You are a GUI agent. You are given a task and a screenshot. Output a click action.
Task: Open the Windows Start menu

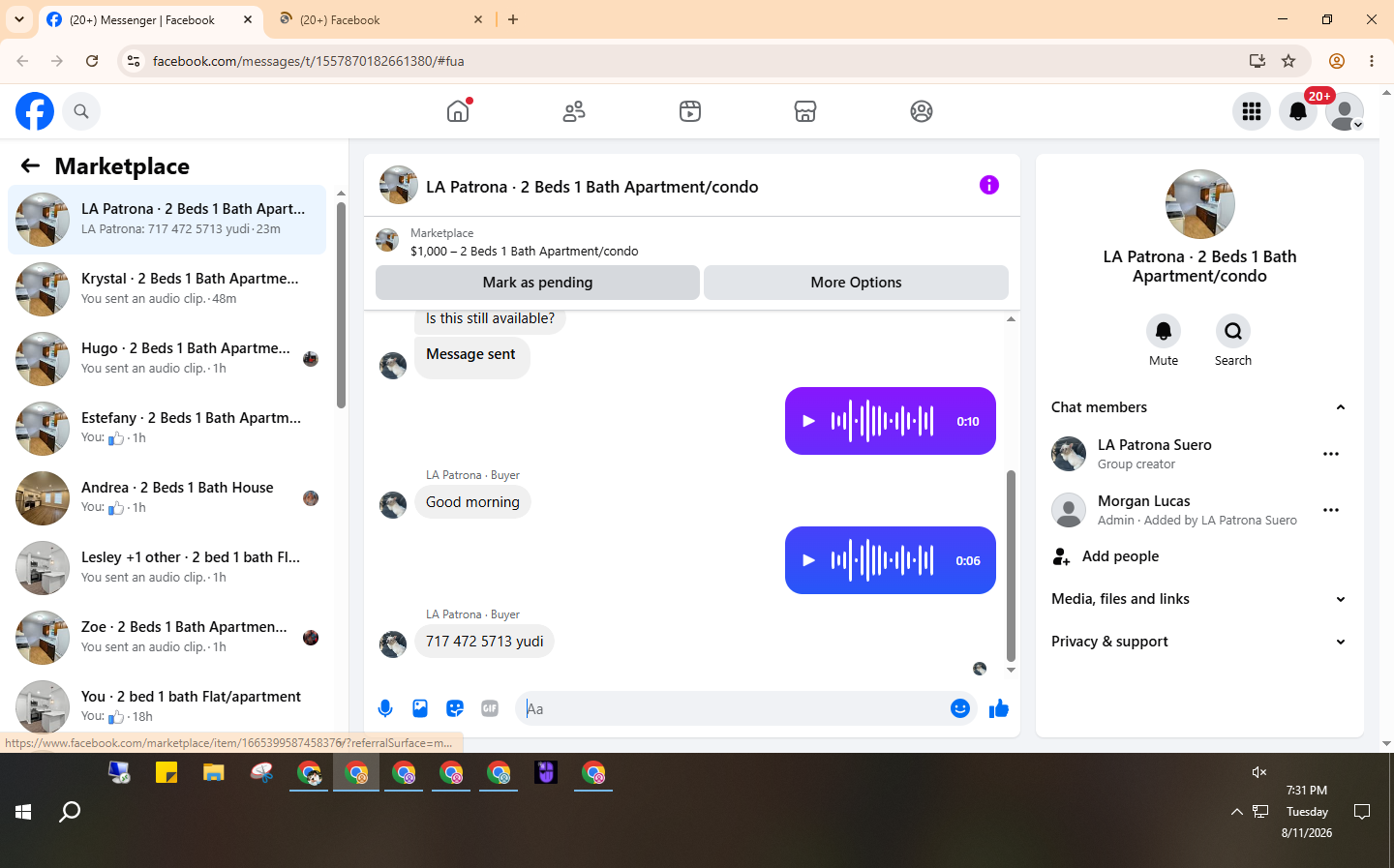(23, 812)
